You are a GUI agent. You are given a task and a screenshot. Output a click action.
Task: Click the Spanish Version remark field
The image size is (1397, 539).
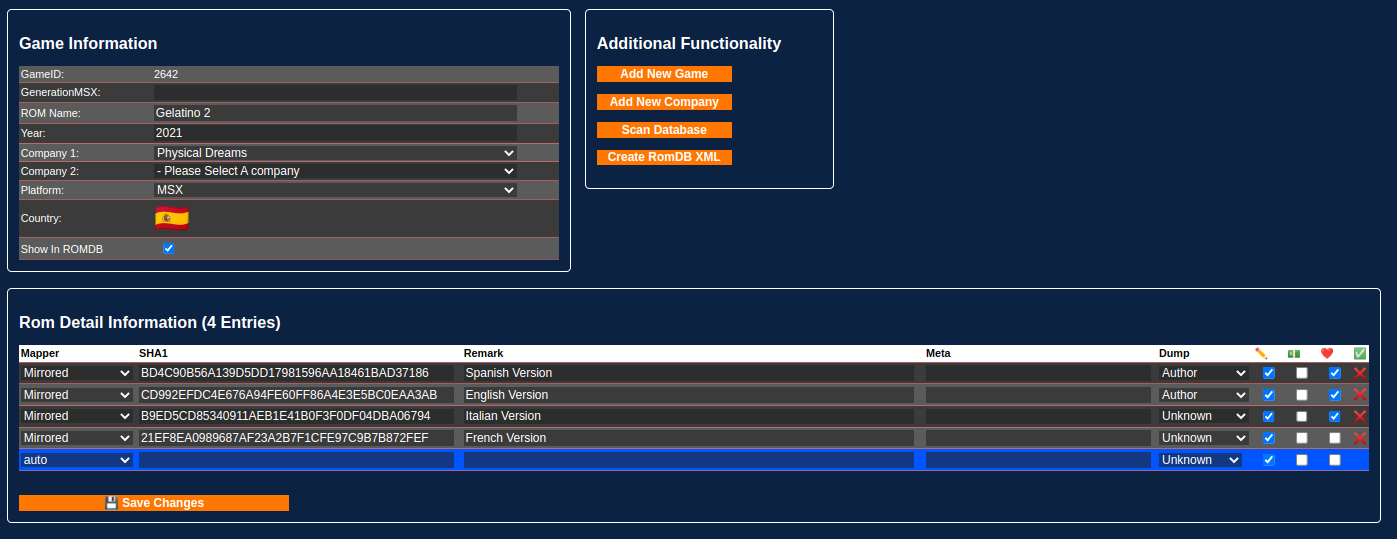(x=689, y=373)
